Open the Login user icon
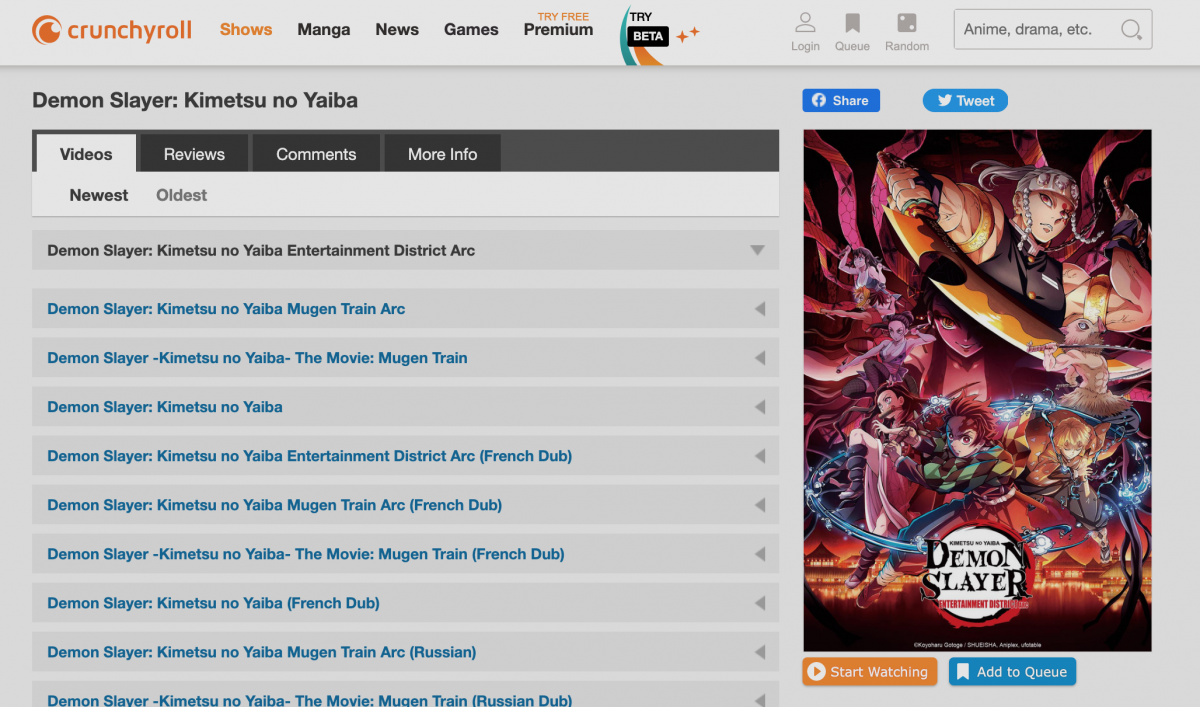Screen dimensions: 1200x707 click(805, 24)
